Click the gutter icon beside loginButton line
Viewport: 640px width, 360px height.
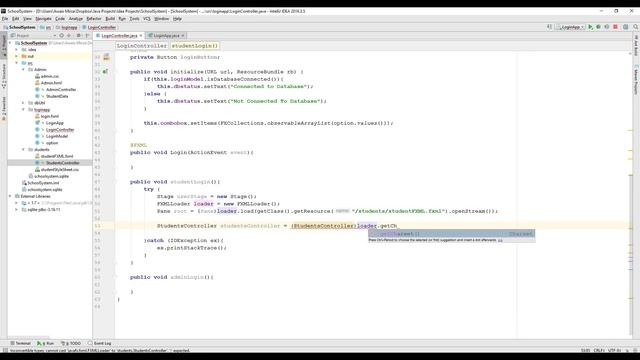(106, 57)
